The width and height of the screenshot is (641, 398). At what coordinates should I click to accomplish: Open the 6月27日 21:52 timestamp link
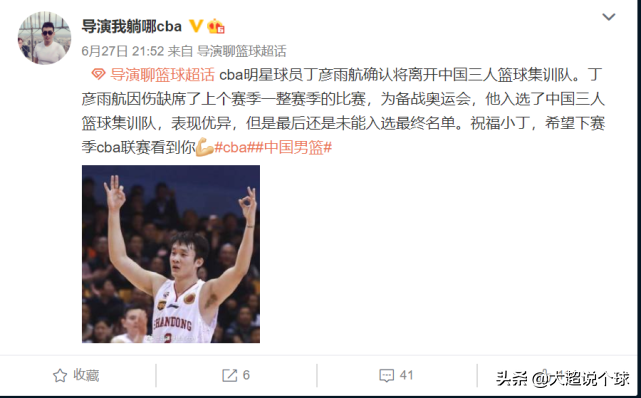pos(123,51)
